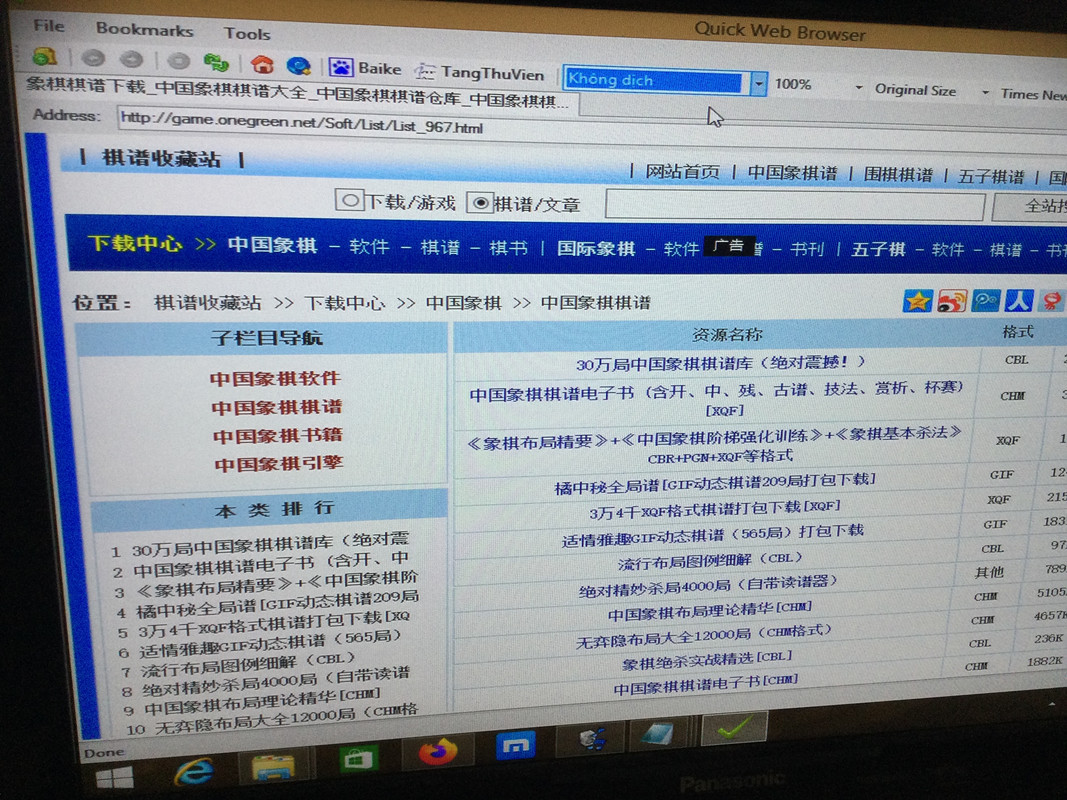Click the blue globe search icon
Viewport: 1067px width, 800px height.
pyautogui.click(x=299, y=66)
